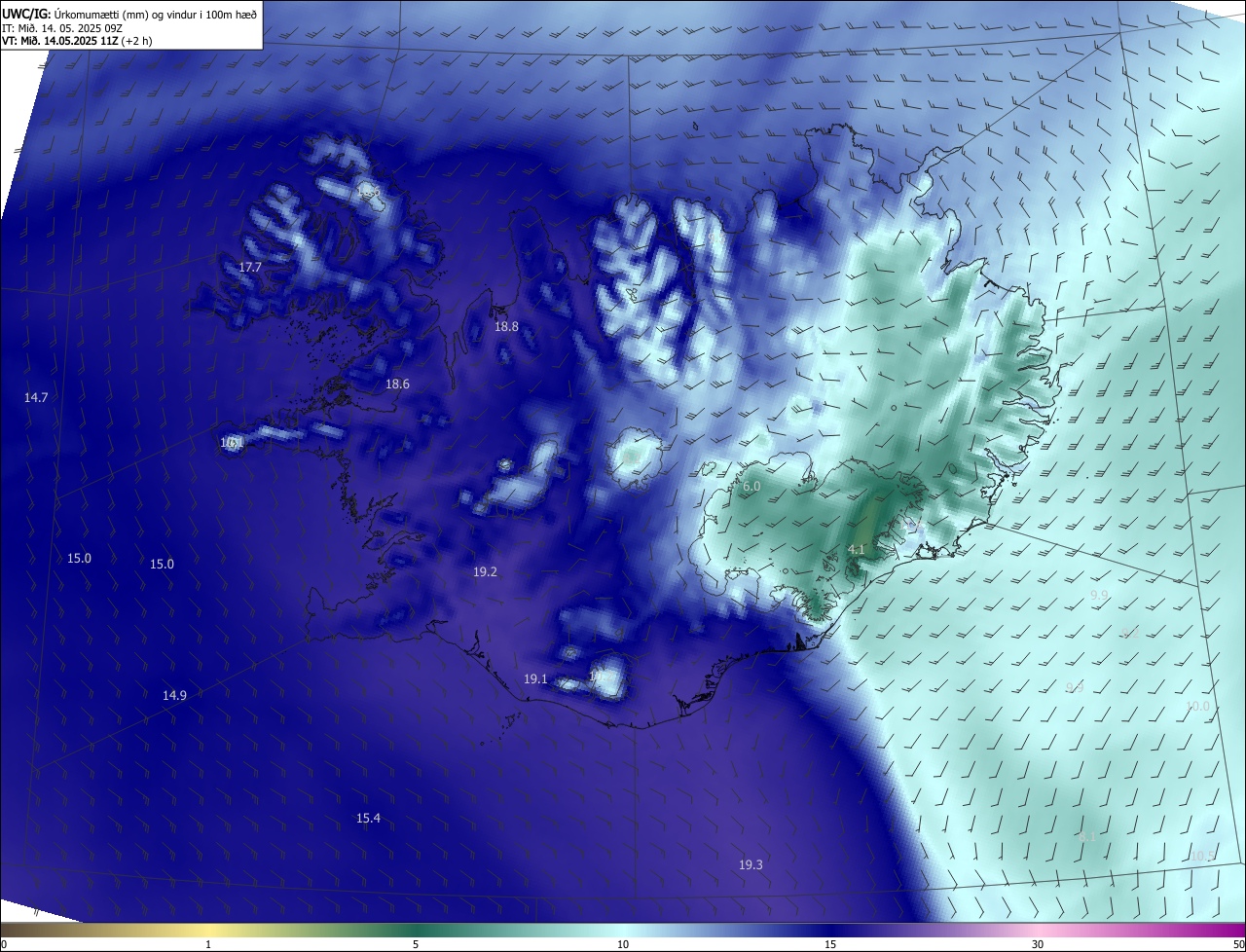Click the 4.1 value in the green area
This screenshot has width=1246, height=952.
point(857,550)
